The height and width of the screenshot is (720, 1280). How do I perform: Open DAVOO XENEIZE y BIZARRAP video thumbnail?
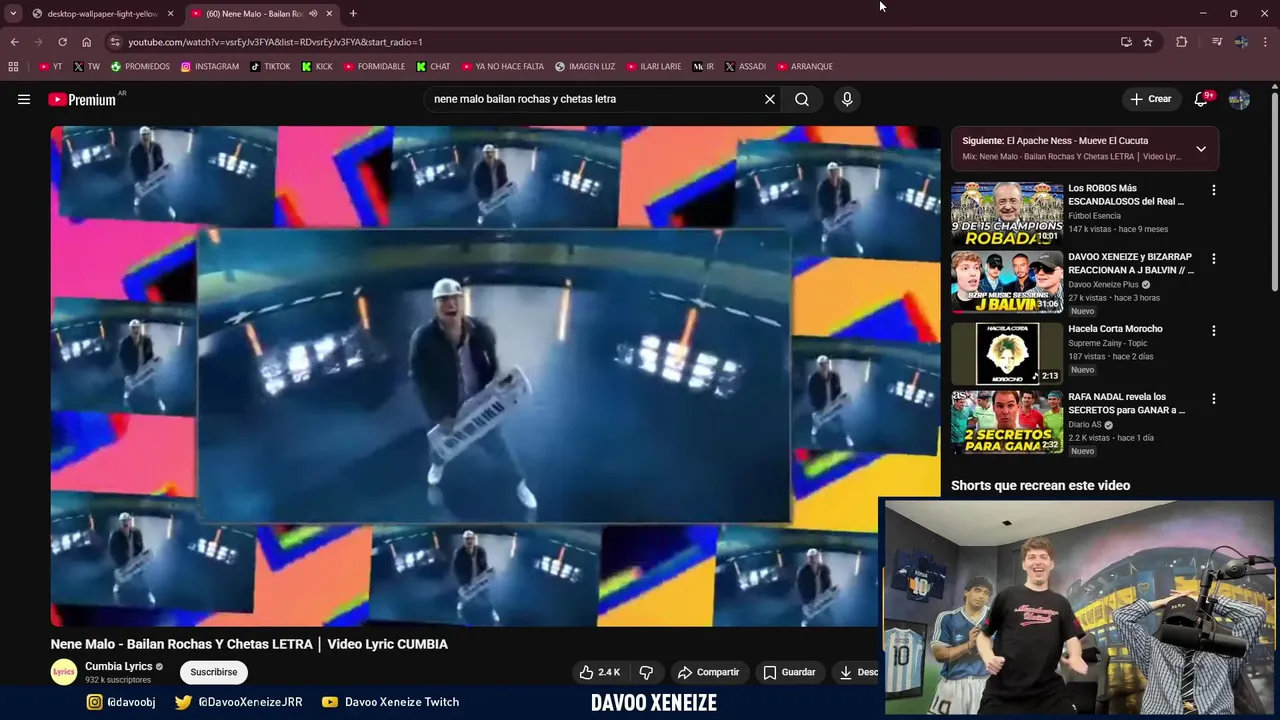1007,282
